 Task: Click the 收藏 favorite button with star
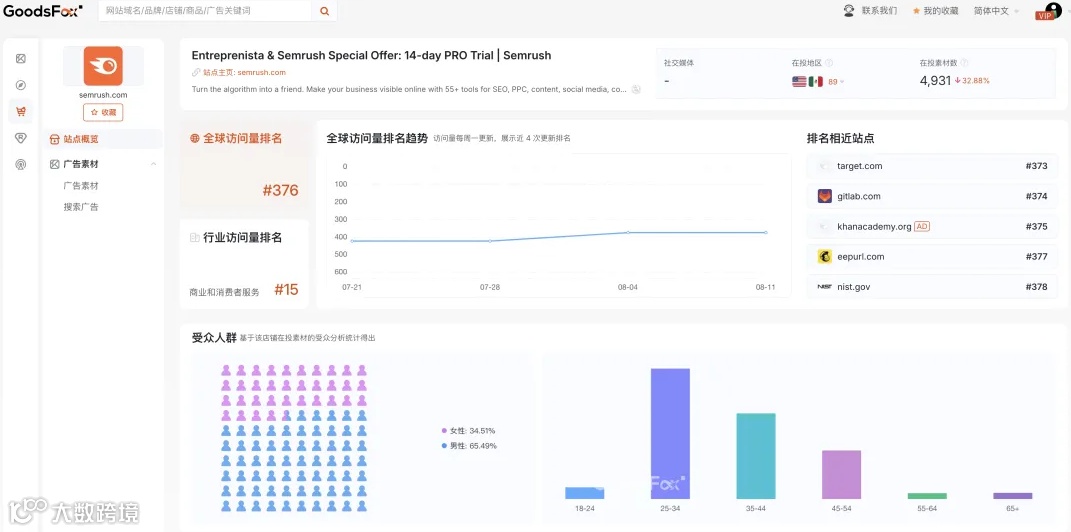[x=103, y=113]
